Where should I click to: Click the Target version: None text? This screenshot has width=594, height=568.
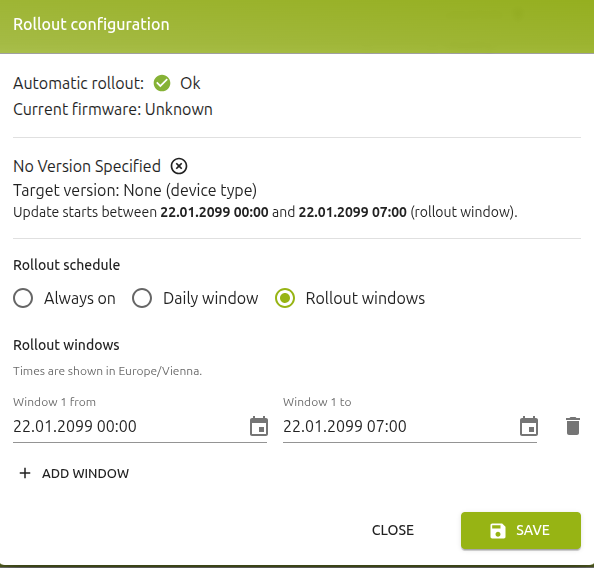[x=135, y=190]
